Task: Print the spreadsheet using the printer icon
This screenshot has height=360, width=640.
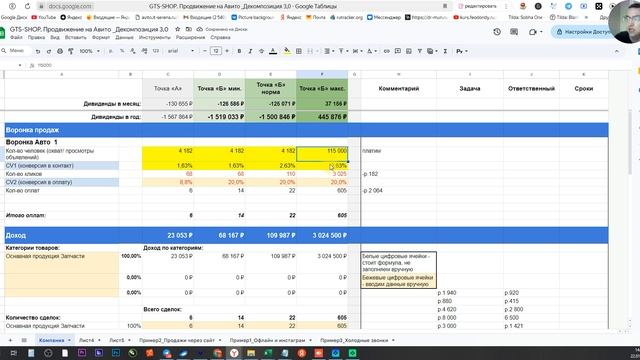Action: click(x=60, y=51)
